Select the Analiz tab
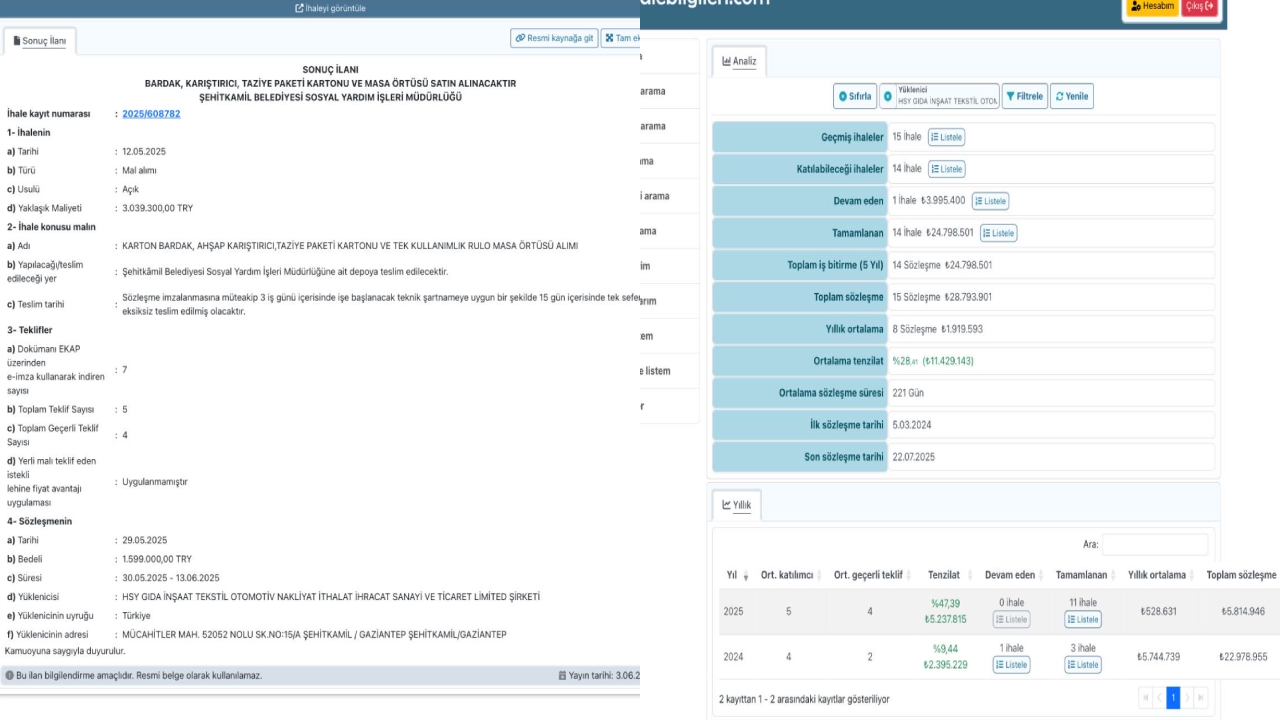This screenshot has height=720, width=1280. [x=739, y=62]
